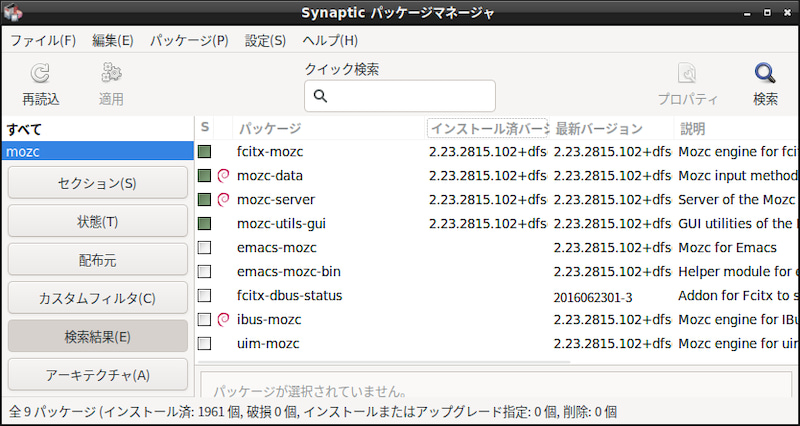
Task: Sort by 説明 column header
Action: [737, 128]
